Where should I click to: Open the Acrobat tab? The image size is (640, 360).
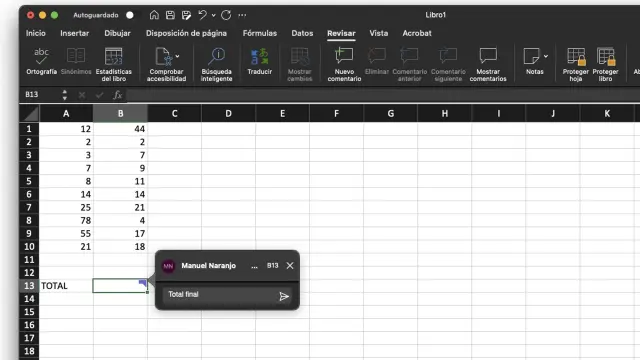tap(417, 33)
